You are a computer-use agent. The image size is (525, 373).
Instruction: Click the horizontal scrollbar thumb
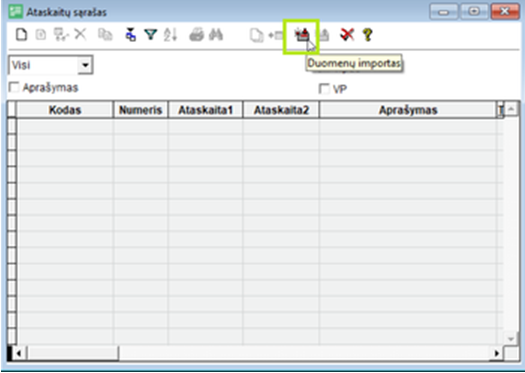(x=72, y=353)
